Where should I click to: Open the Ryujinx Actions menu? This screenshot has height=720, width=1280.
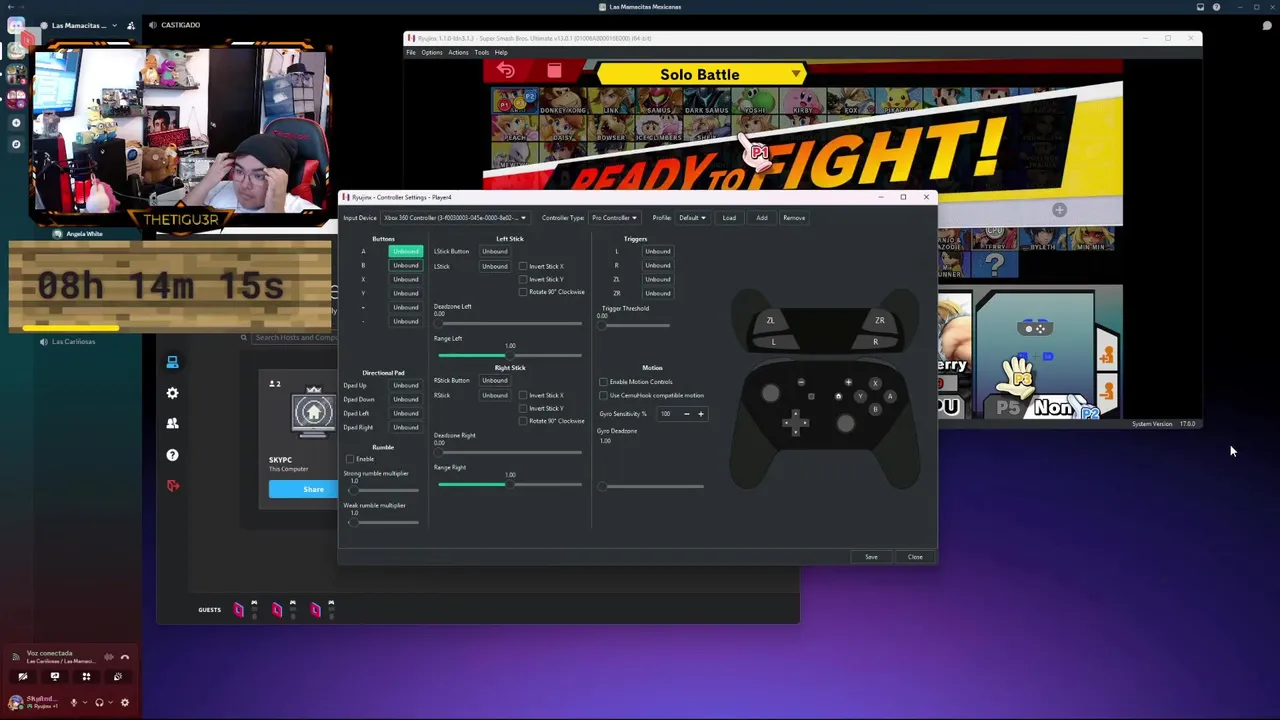(458, 52)
